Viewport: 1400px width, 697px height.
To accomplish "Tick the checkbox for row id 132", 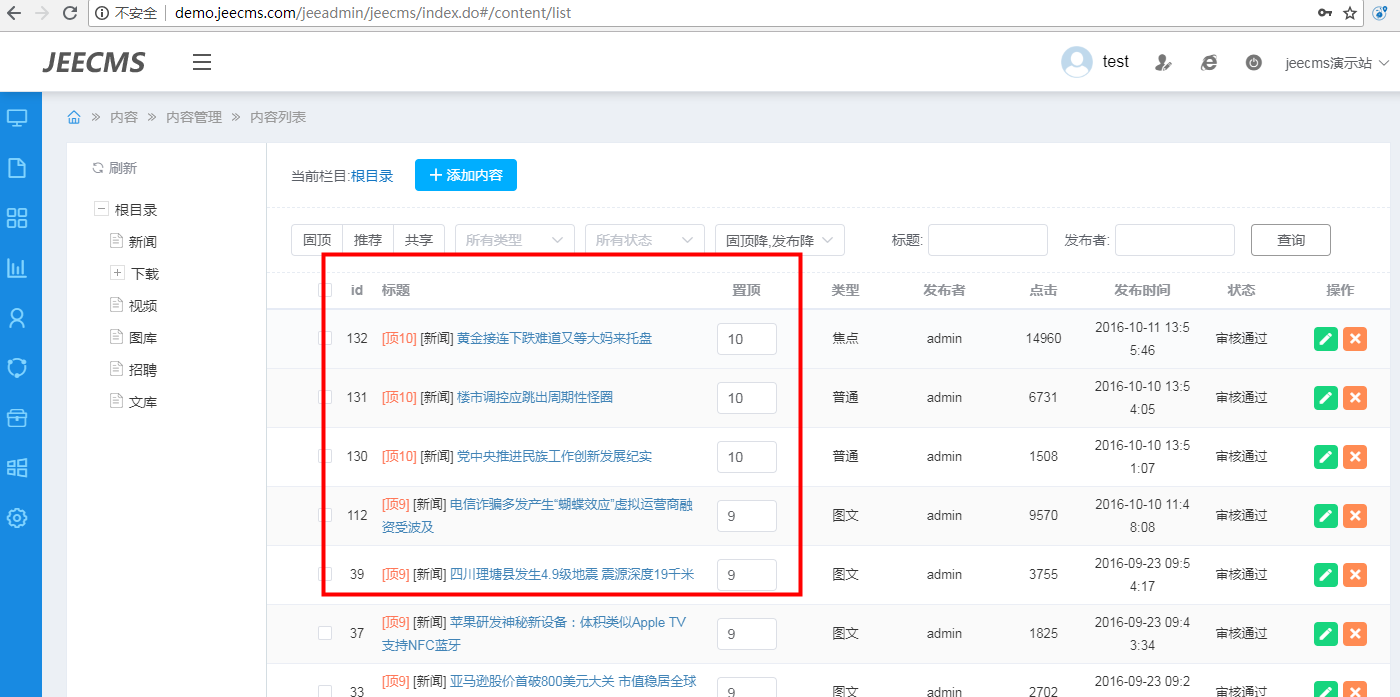I will [x=325, y=338].
